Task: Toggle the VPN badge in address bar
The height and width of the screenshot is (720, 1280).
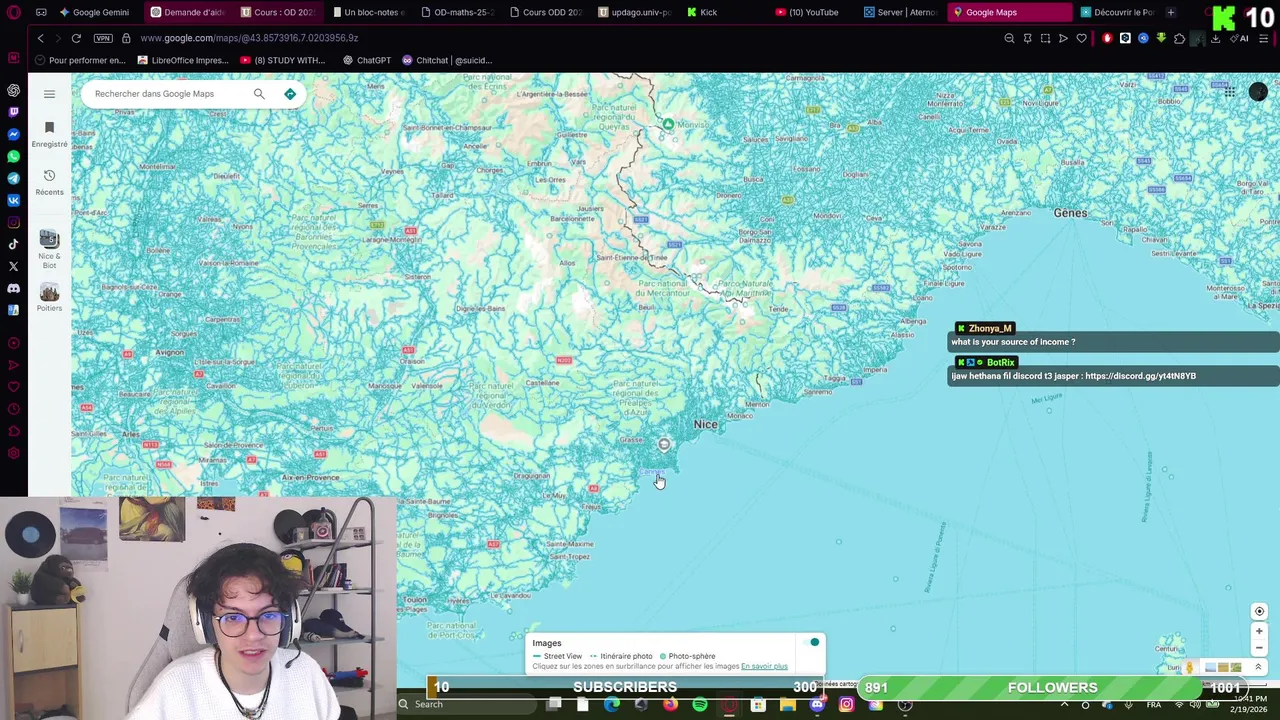Action: tap(103, 38)
